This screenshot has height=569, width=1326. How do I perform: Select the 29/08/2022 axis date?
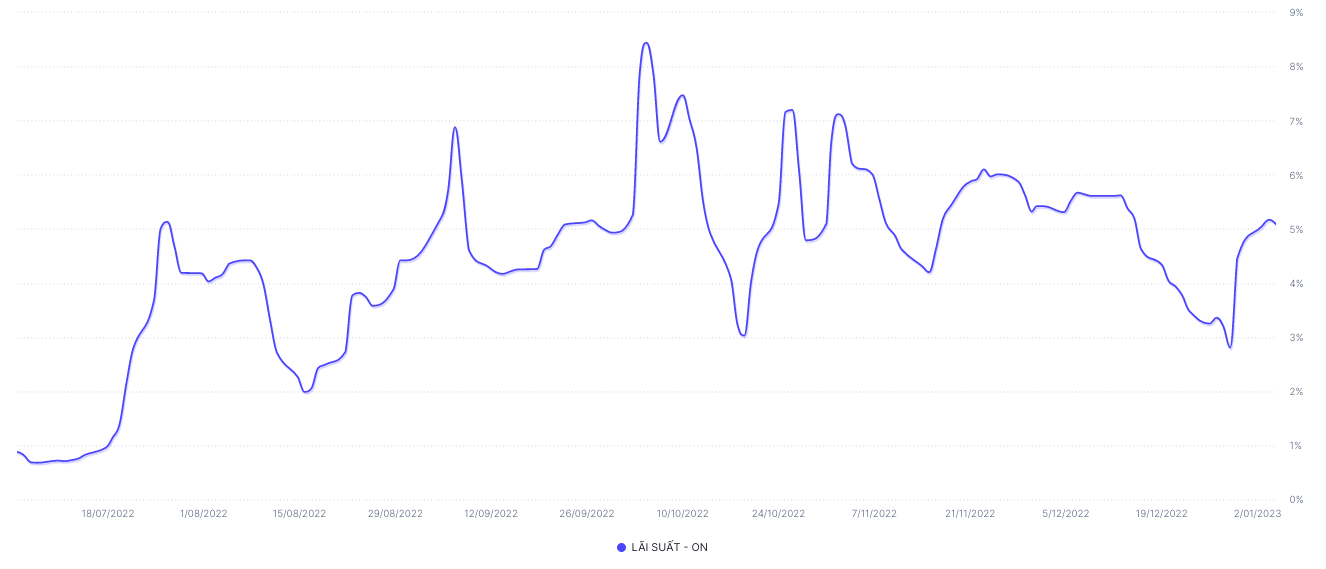(x=395, y=514)
